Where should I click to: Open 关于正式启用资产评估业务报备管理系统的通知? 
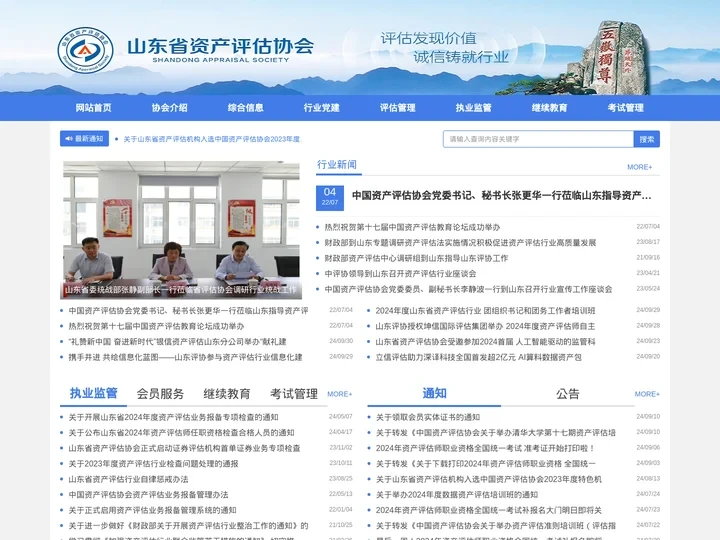(x=152, y=510)
